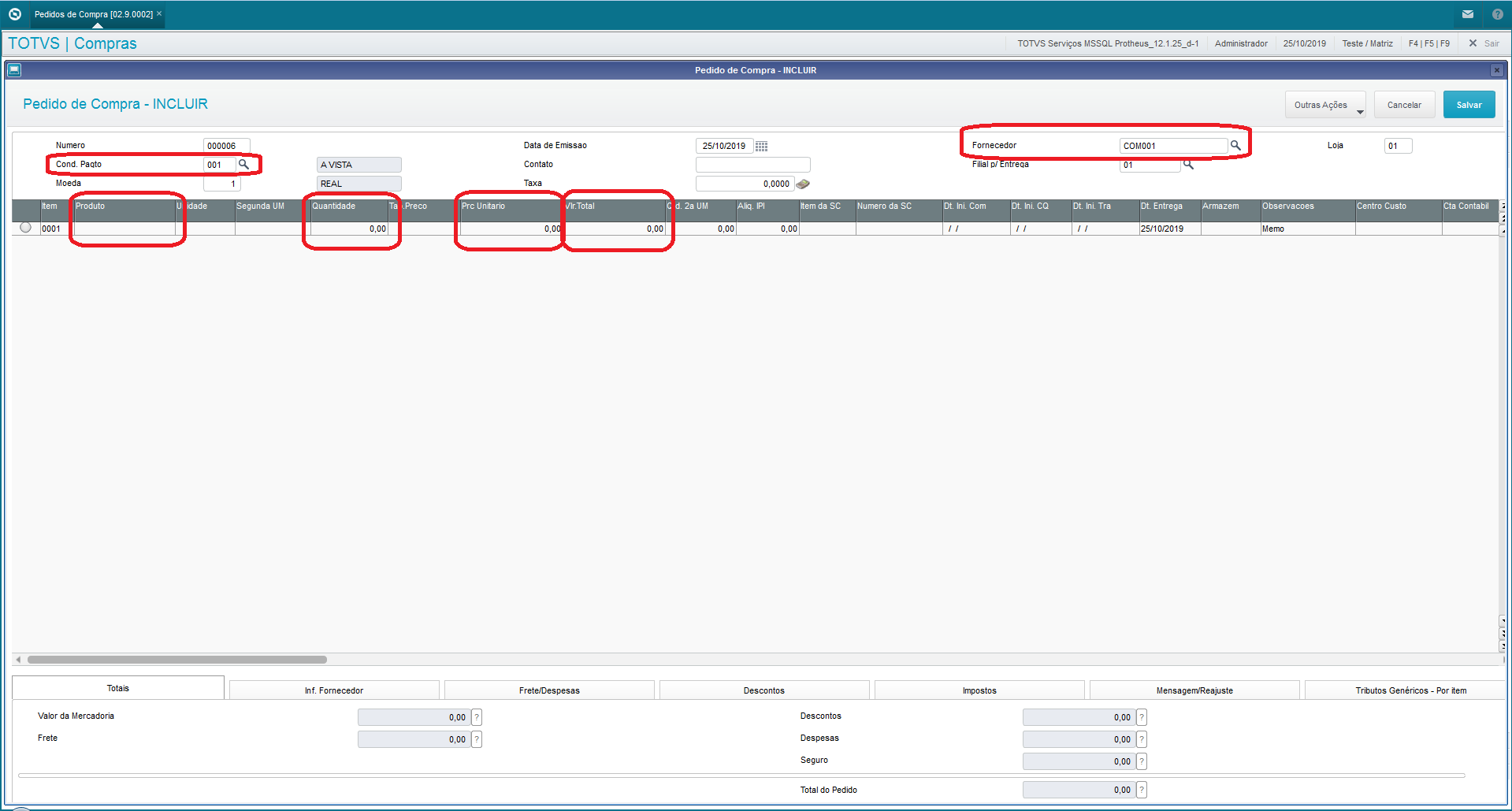Select row 0001 radio marker

point(26,228)
